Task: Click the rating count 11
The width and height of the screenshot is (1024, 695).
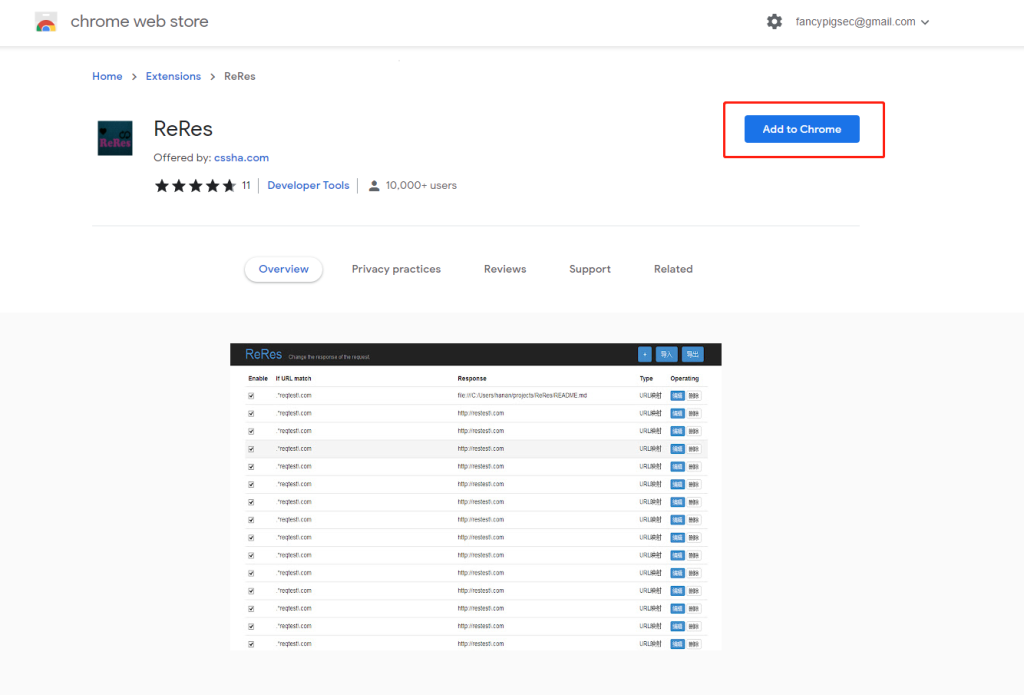Action: pos(246,186)
